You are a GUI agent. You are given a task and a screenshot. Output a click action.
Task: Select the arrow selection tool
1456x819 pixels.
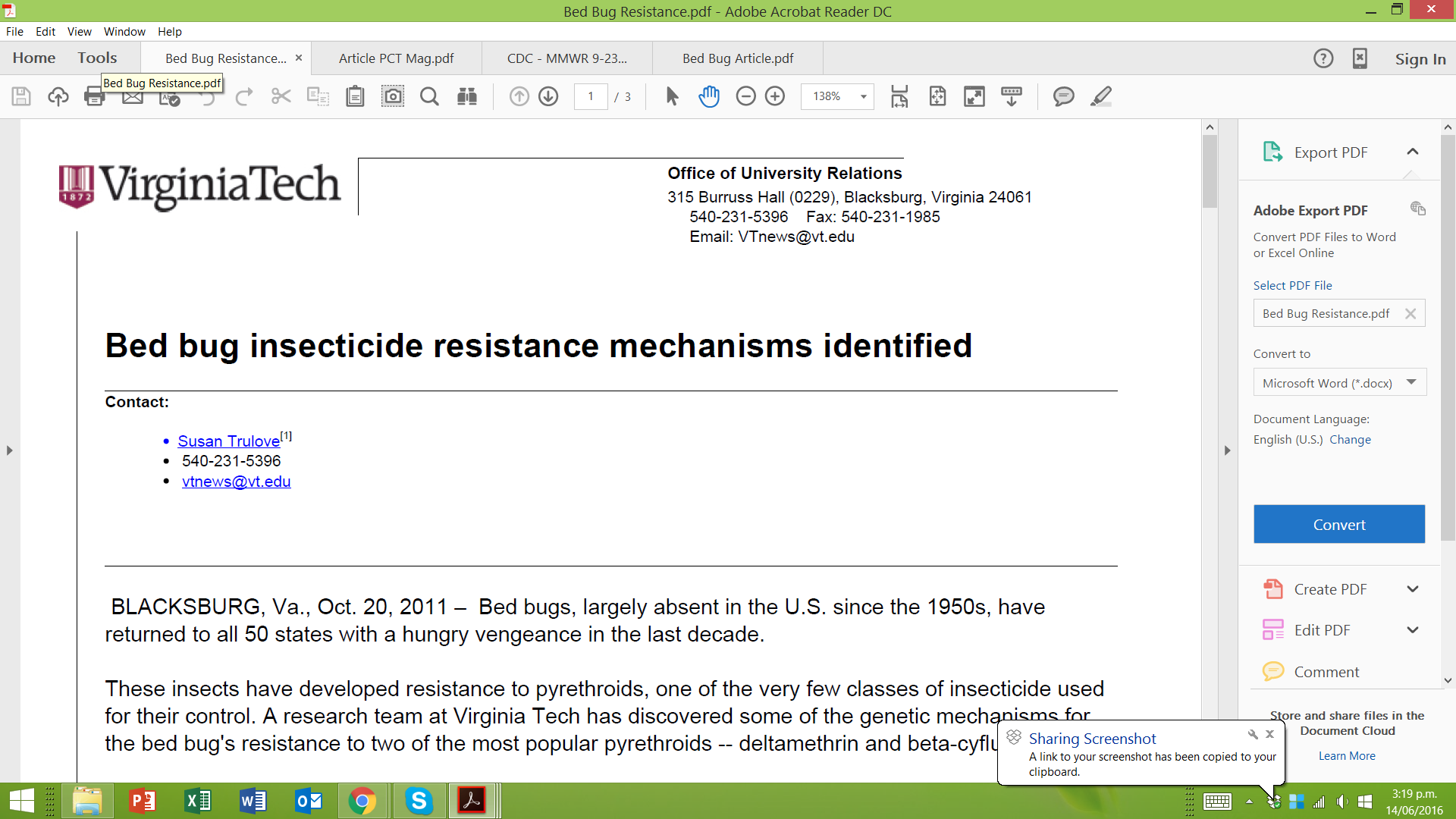tap(672, 96)
